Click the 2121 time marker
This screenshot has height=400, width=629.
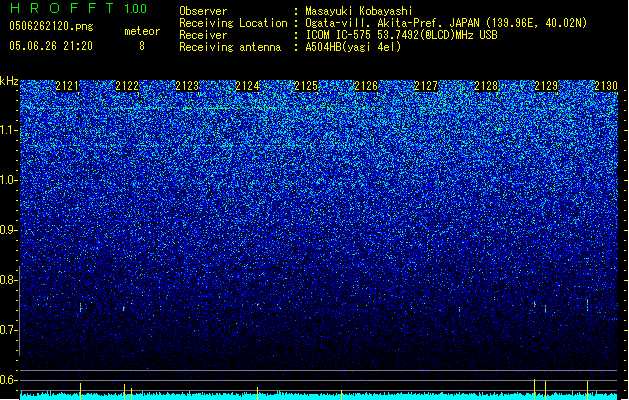pos(67,86)
